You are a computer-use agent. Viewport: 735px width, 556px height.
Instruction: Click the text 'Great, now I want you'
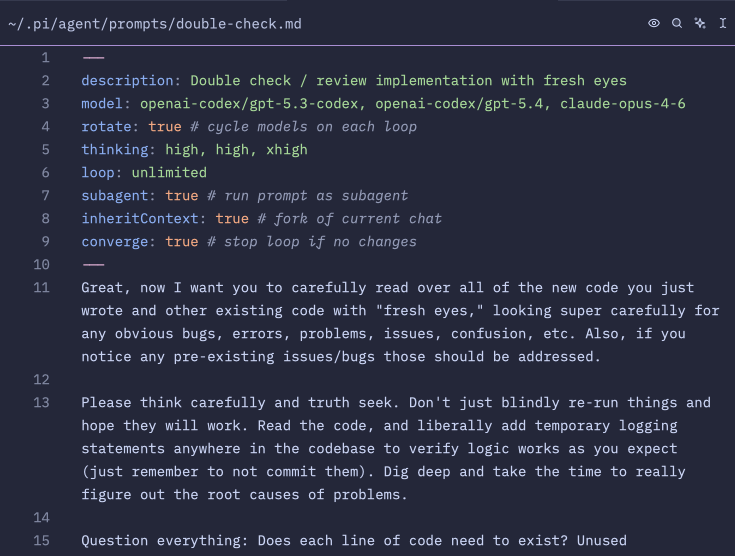click(x=169, y=287)
